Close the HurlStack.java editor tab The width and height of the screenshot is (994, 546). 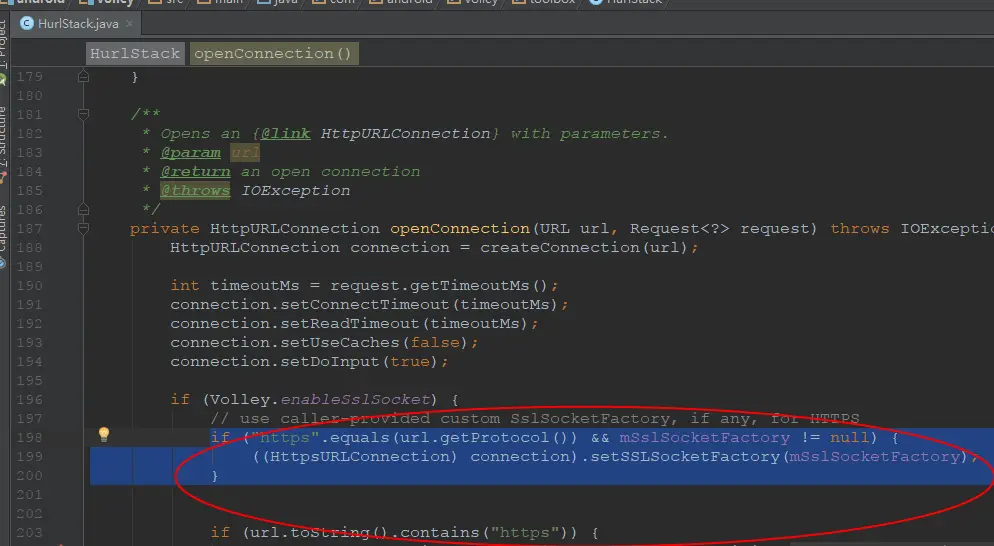point(129,23)
